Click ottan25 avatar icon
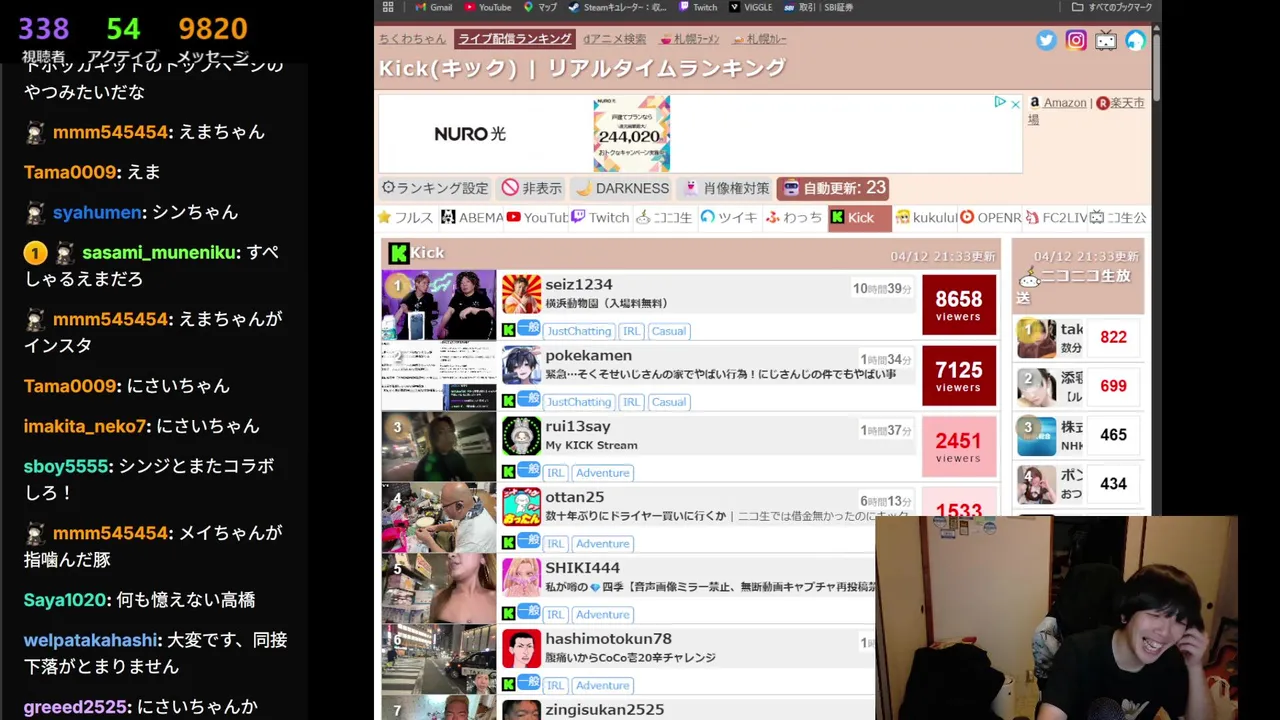This screenshot has height=720, width=1280. point(521,507)
